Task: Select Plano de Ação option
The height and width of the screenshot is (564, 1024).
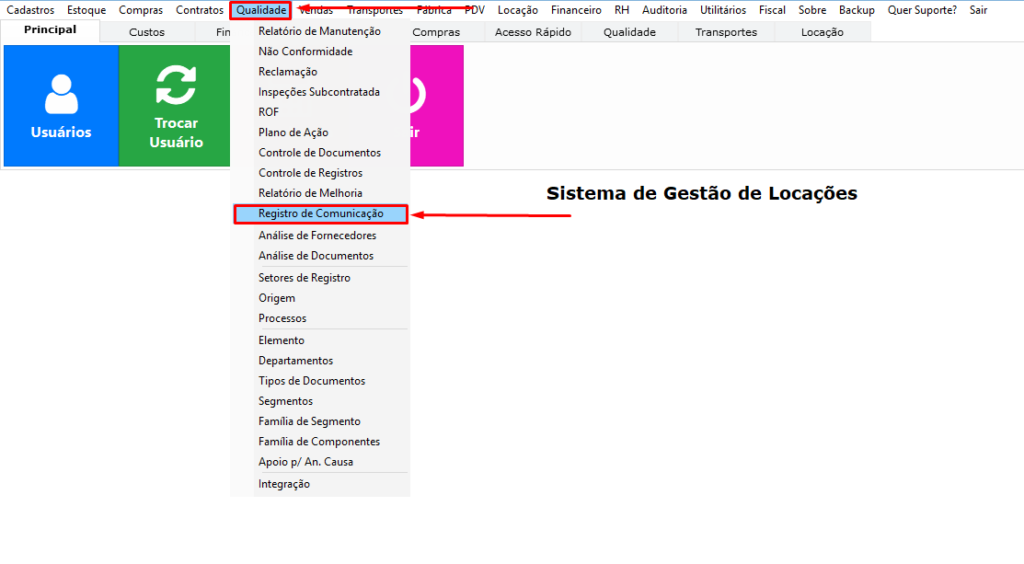Action: point(293,132)
